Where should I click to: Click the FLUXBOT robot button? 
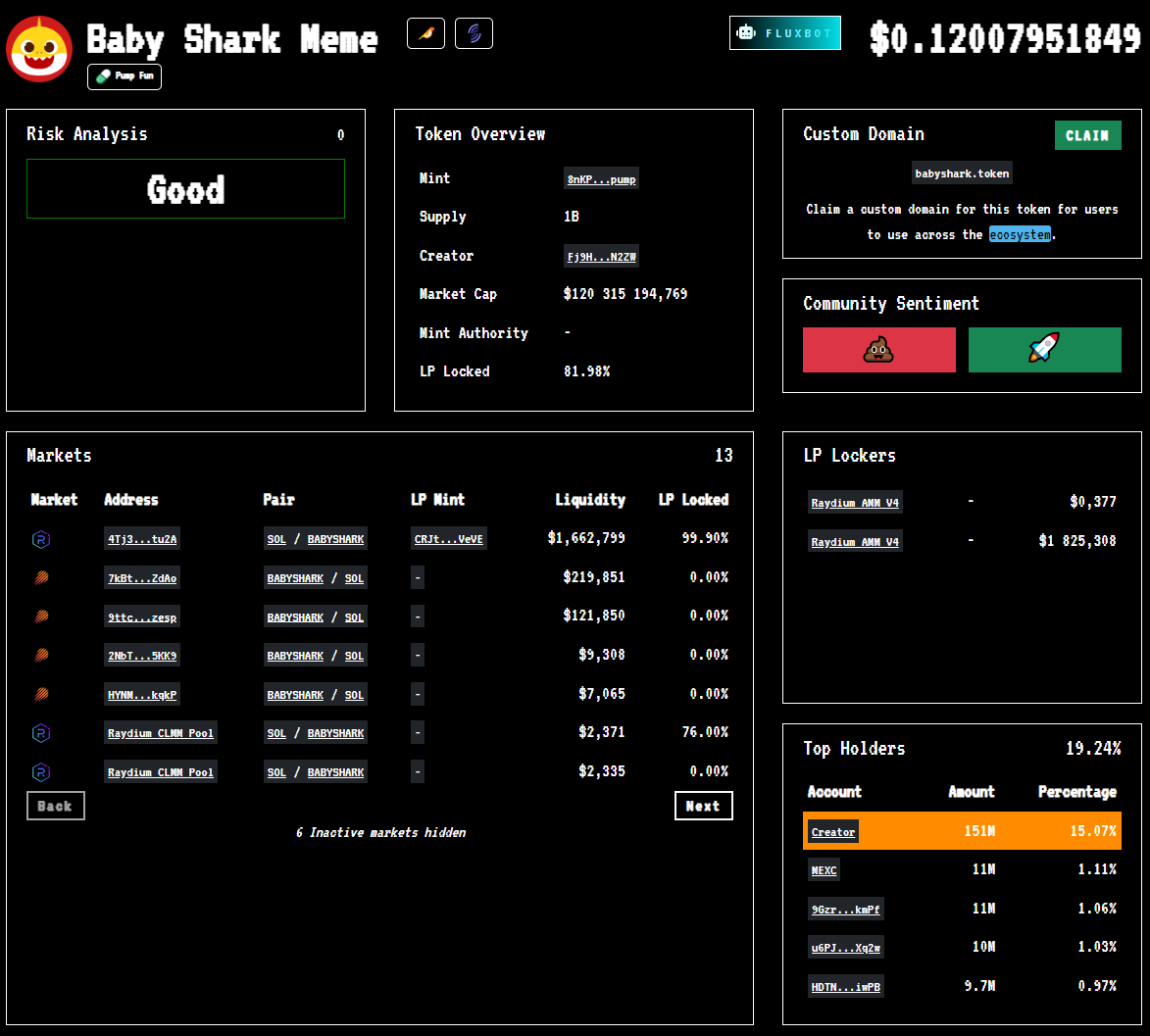(x=784, y=32)
